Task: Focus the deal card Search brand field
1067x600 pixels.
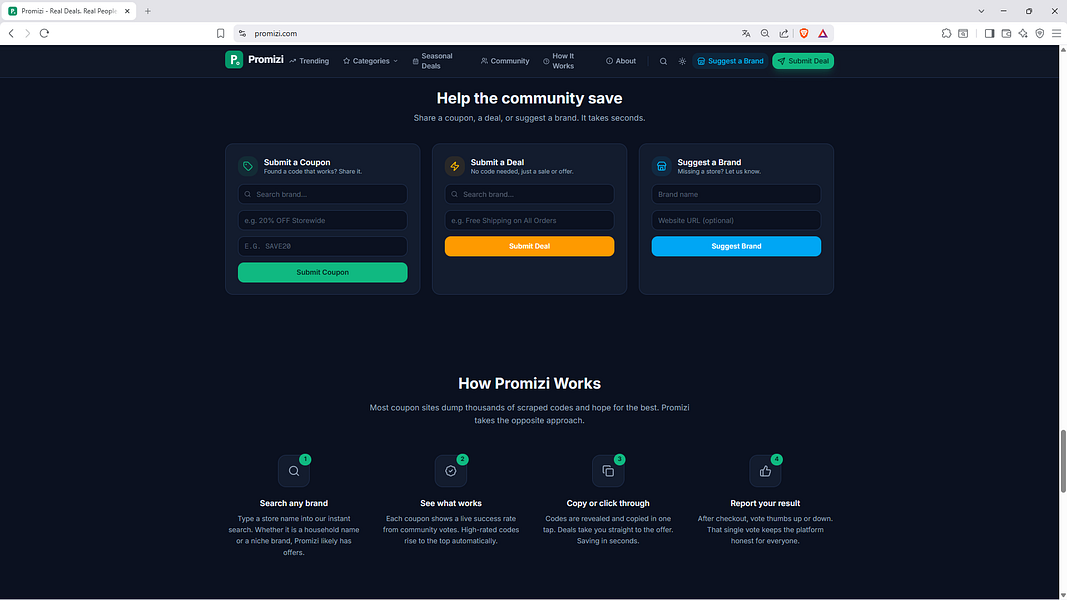Action: click(x=529, y=195)
